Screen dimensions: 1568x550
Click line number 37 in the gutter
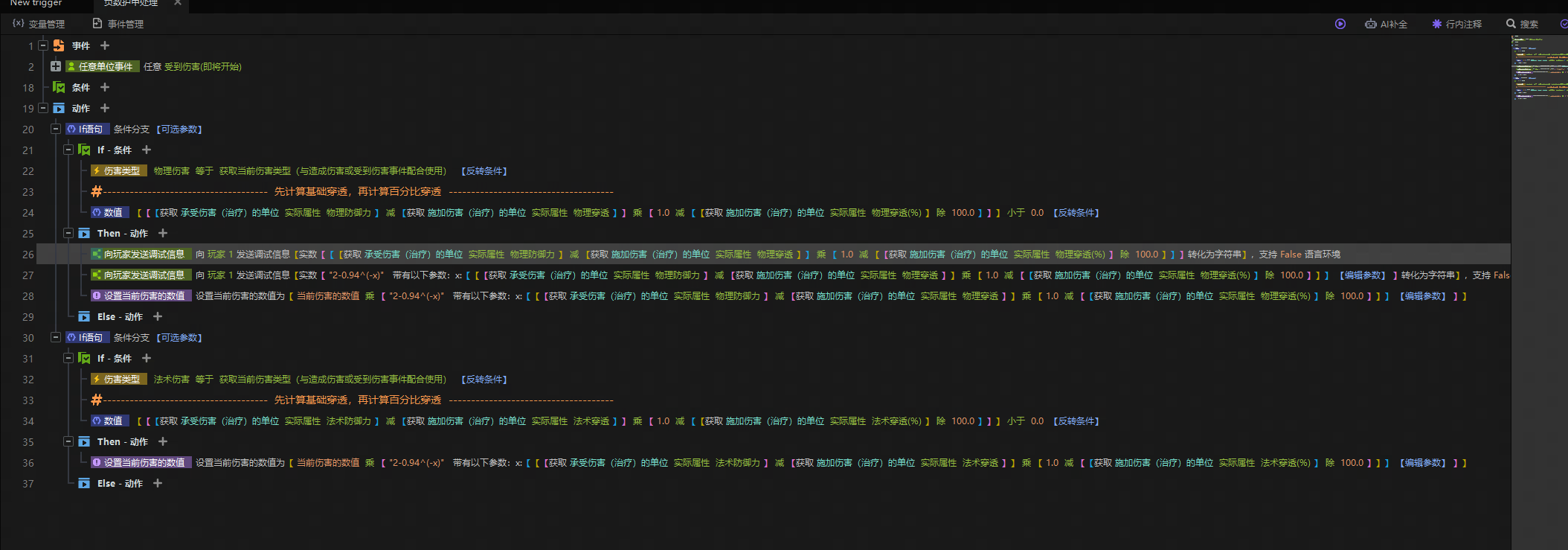(28, 483)
